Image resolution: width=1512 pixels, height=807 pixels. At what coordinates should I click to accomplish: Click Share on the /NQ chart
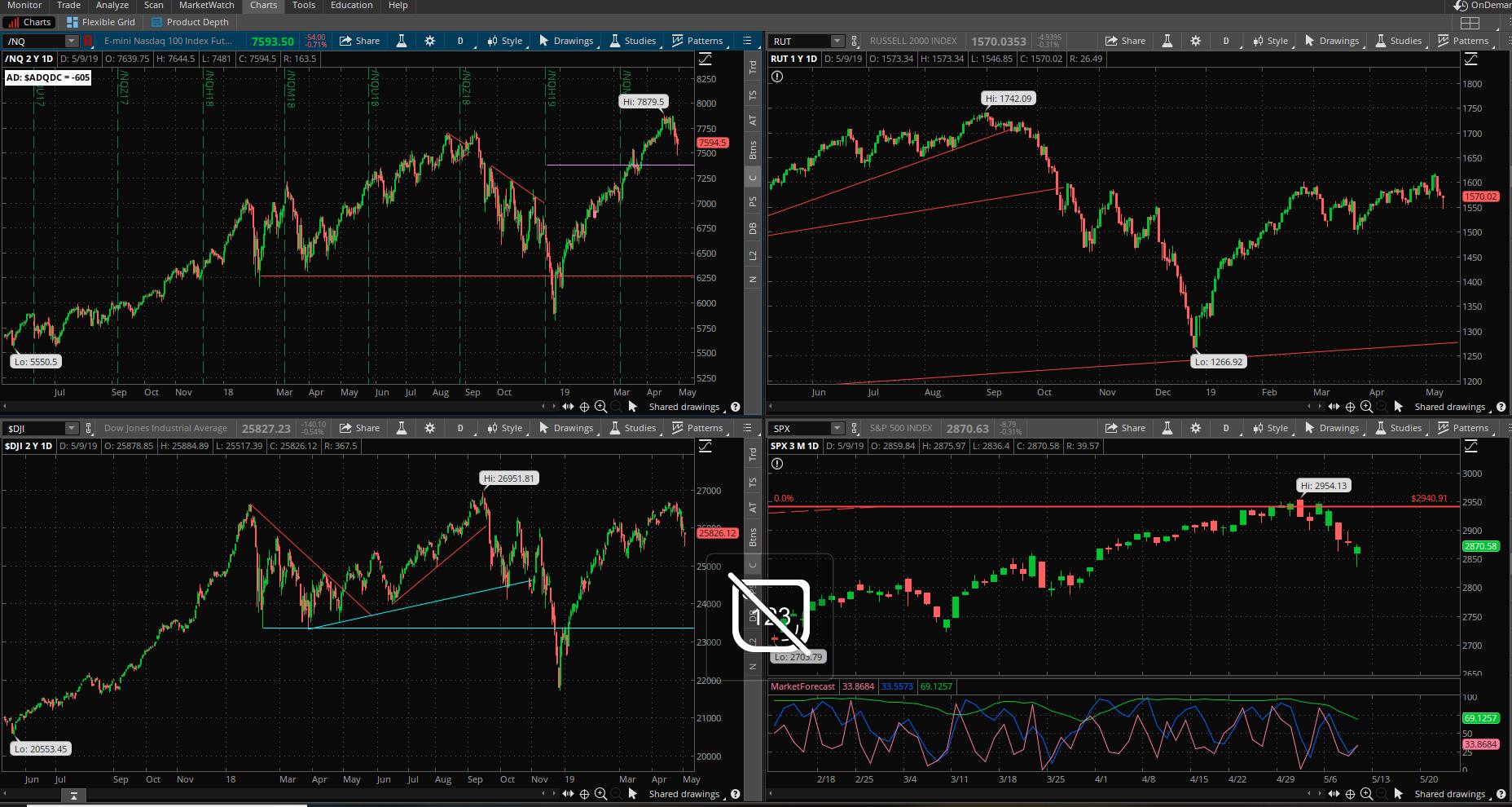(x=360, y=41)
